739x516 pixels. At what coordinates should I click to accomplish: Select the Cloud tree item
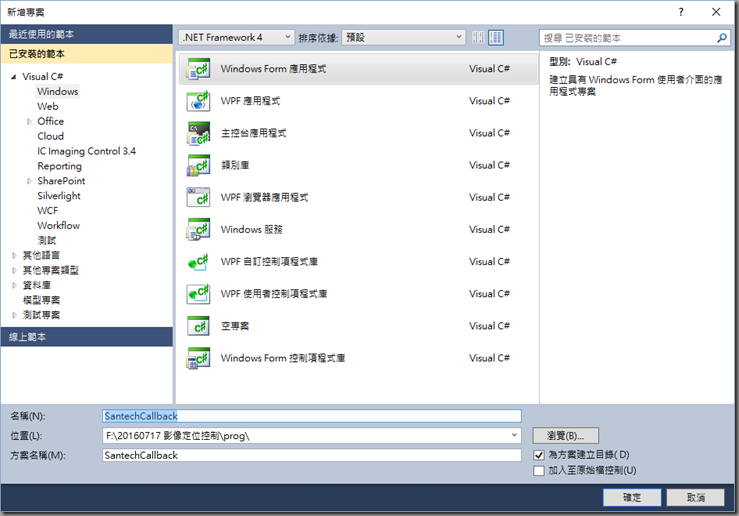click(50, 136)
